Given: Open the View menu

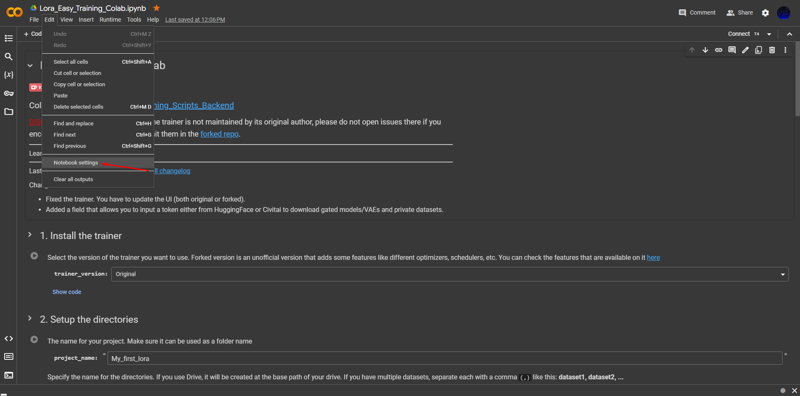Looking at the screenshot, I should click(x=66, y=19).
